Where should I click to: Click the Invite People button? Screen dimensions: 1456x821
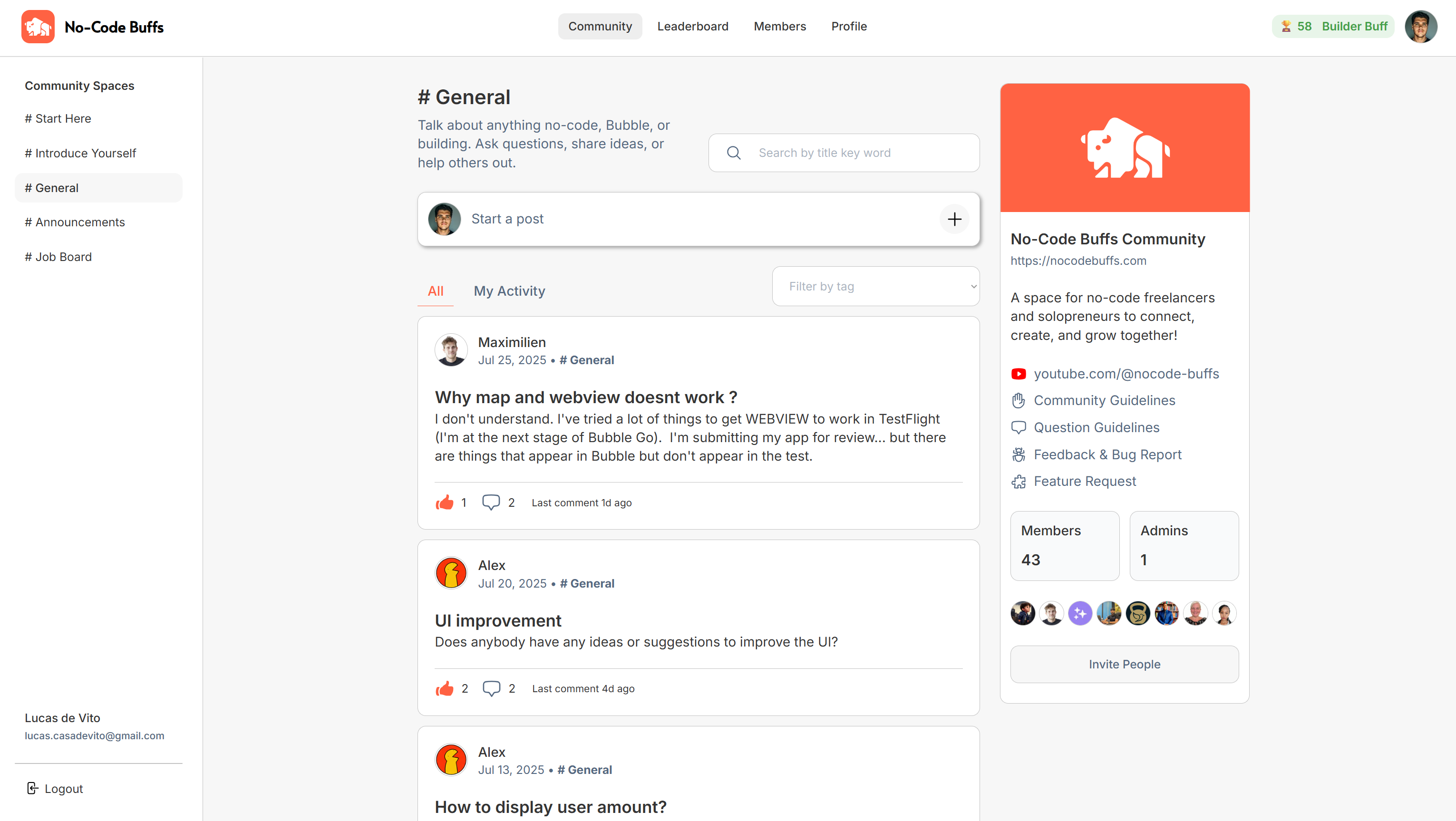tap(1124, 665)
